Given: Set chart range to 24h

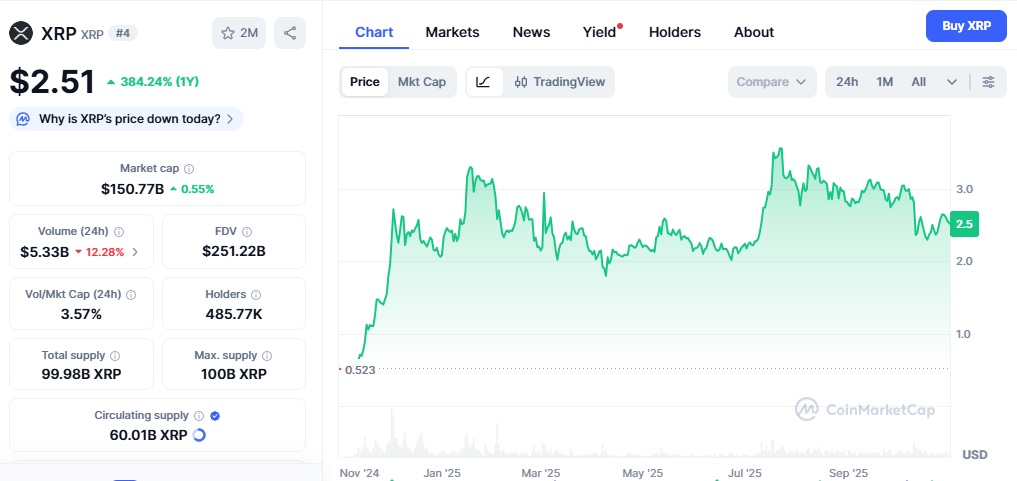Looking at the screenshot, I should (847, 82).
